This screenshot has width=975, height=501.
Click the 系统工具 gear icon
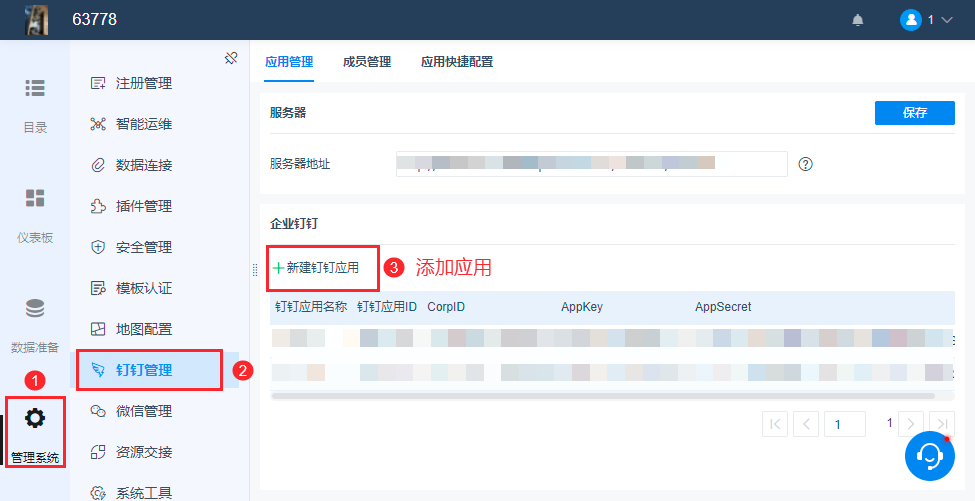pyautogui.click(x=98, y=494)
